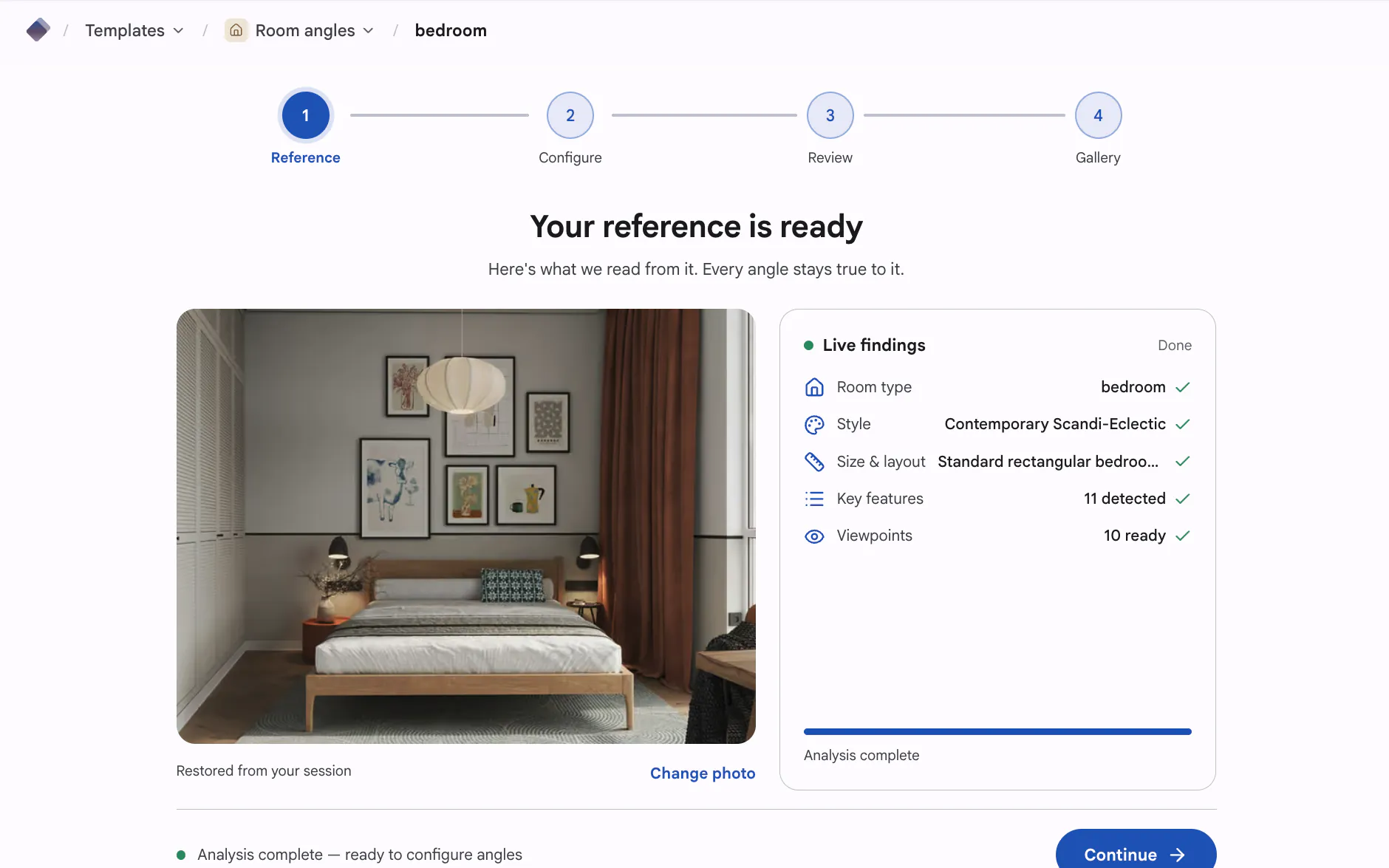This screenshot has height=868, width=1389.
Task: Click the checkmark in Size & layout row
Action: [x=1182, y=461]
